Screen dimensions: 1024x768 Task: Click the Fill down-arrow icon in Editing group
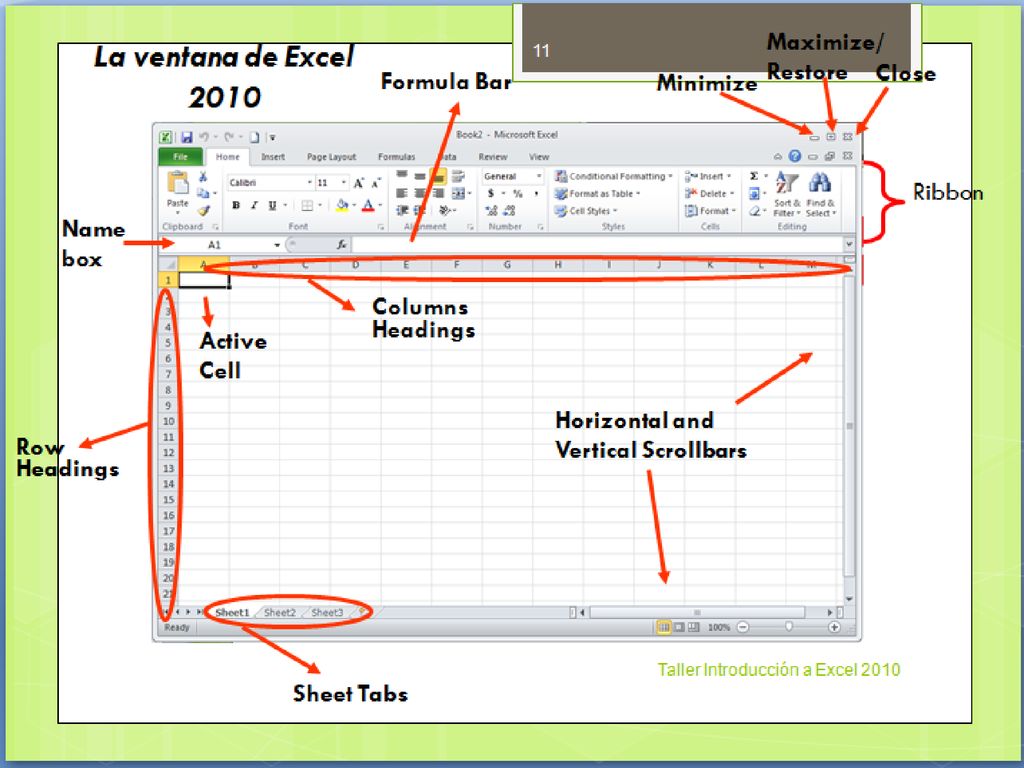point(754,193)
